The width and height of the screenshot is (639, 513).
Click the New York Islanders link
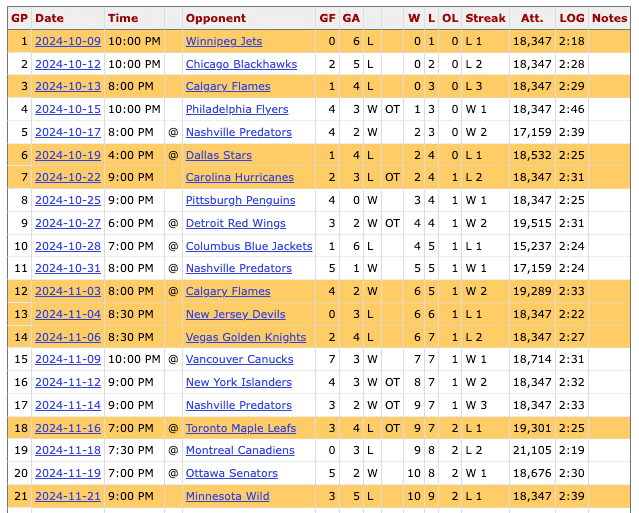tap(238, 382)
